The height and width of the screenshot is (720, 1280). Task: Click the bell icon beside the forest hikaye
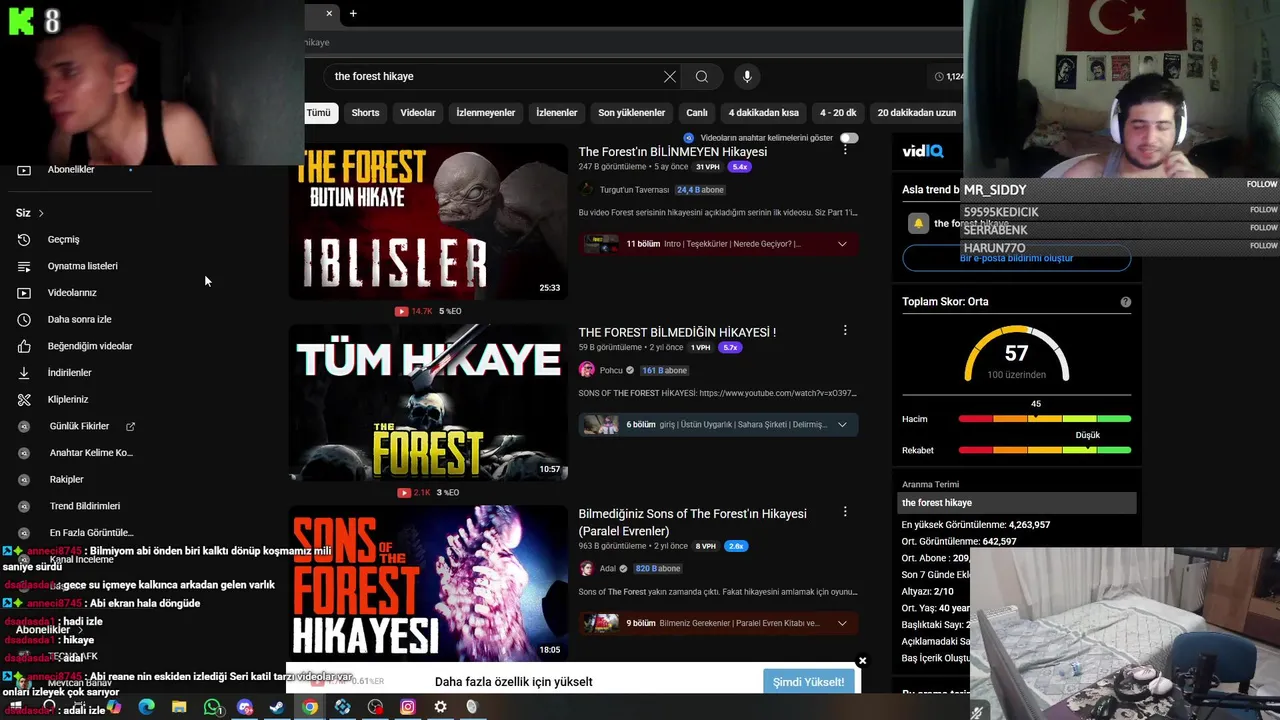tap(918, 224)
